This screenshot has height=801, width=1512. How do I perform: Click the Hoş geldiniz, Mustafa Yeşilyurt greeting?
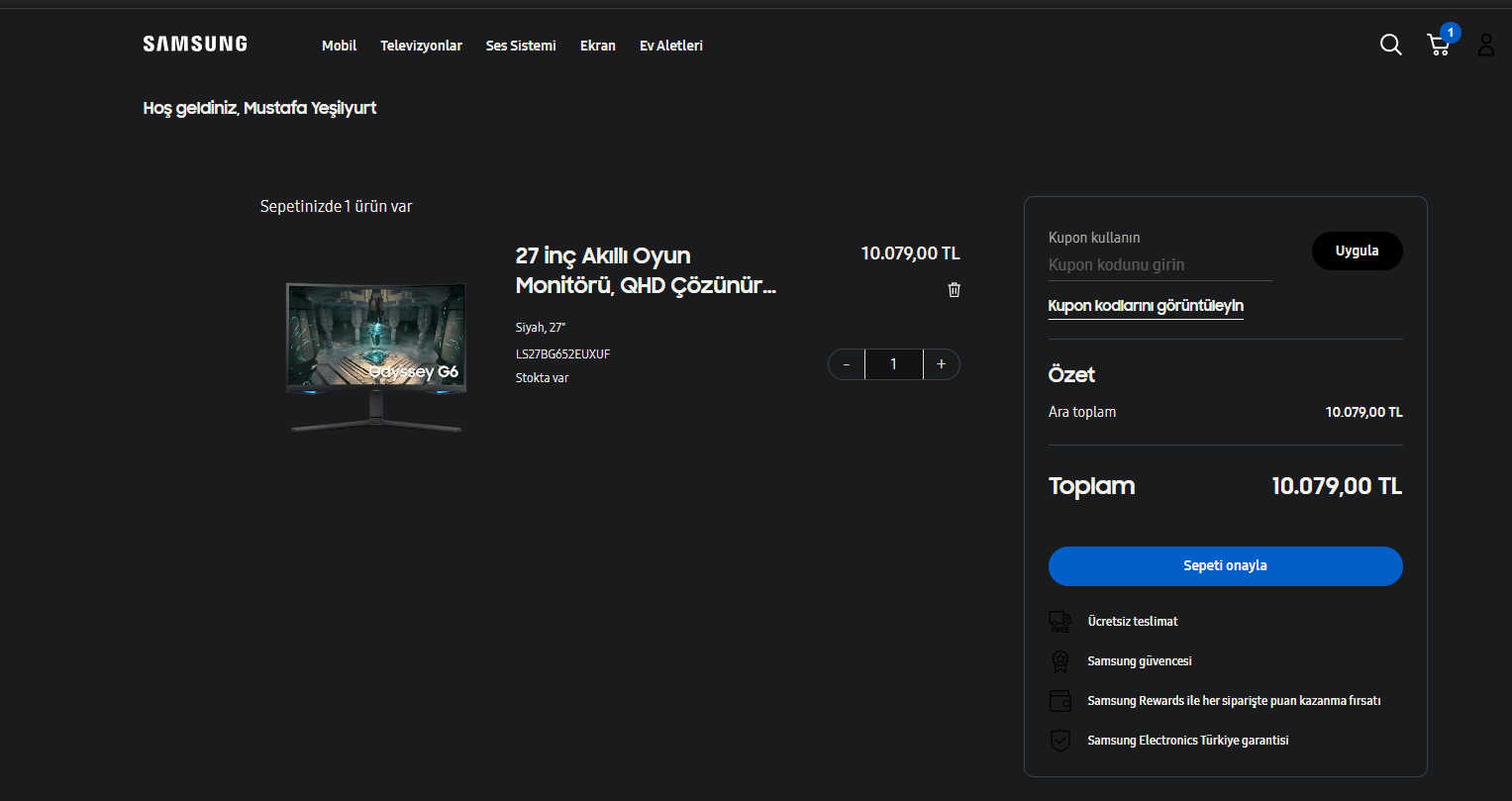259,108
